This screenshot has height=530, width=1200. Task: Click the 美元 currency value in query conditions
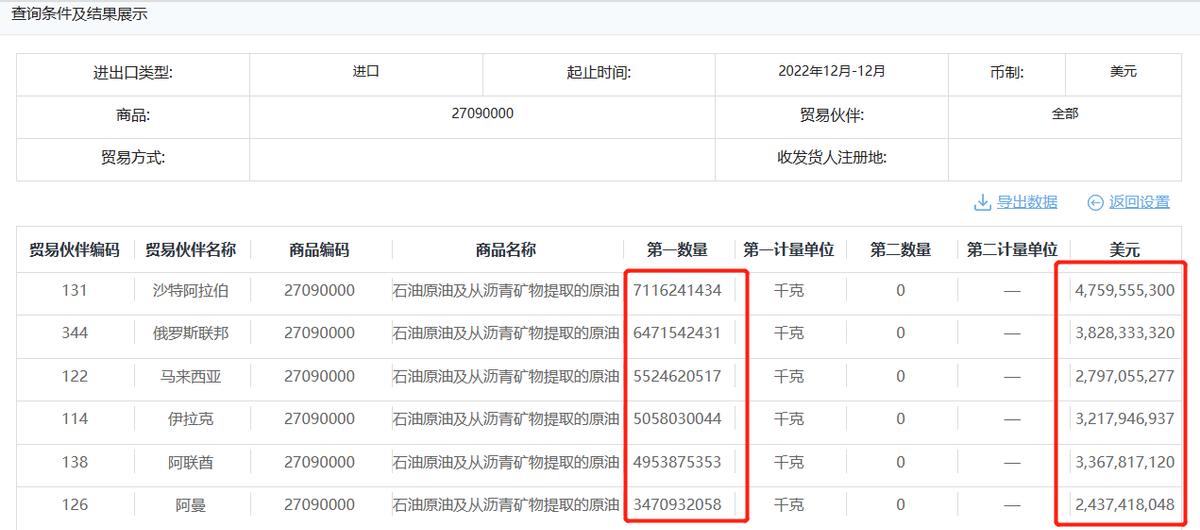(1124, 72)
